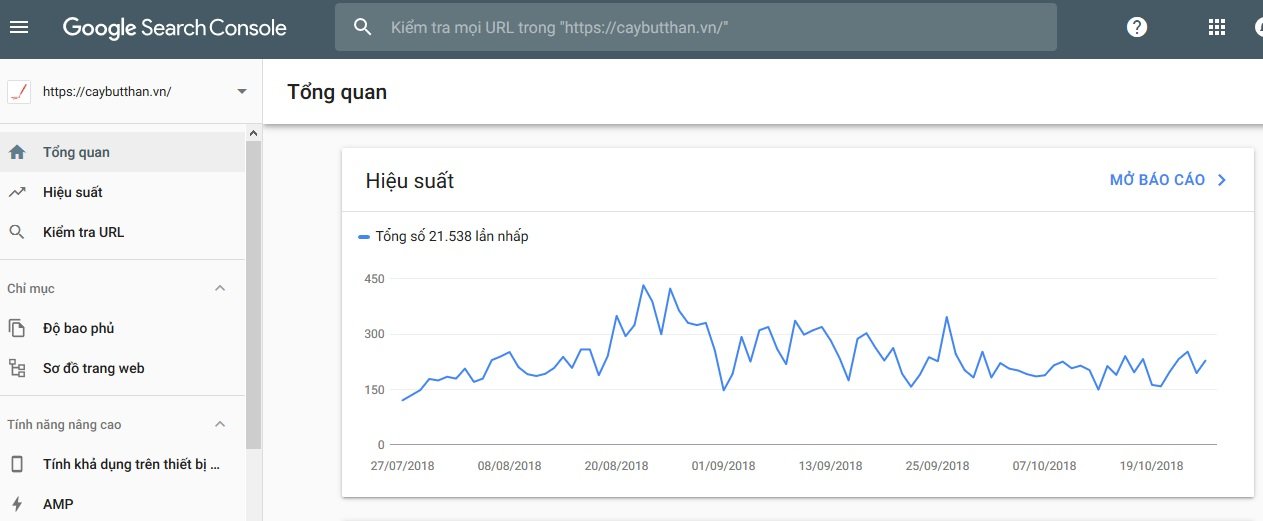Click the AMP lightning bolt icon
The image size is (1263, 521).
coord(17,504)
